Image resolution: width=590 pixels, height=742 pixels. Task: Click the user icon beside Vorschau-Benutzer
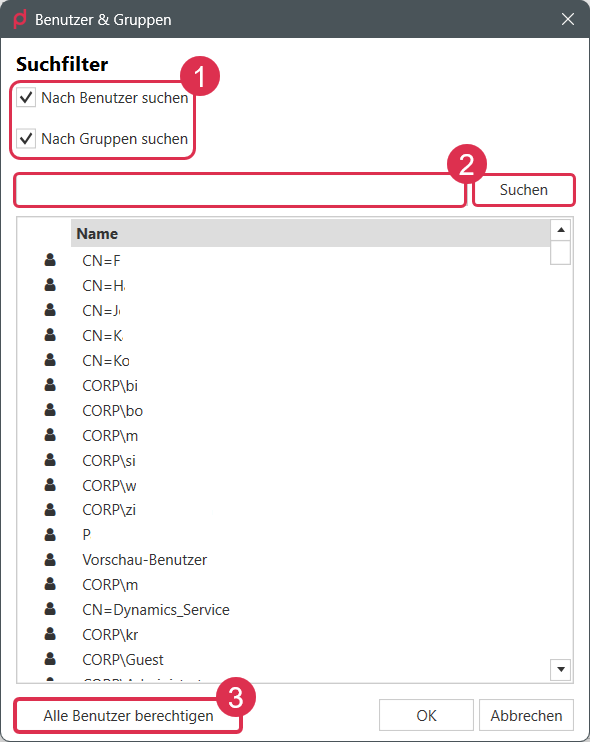tap(50, 560)
